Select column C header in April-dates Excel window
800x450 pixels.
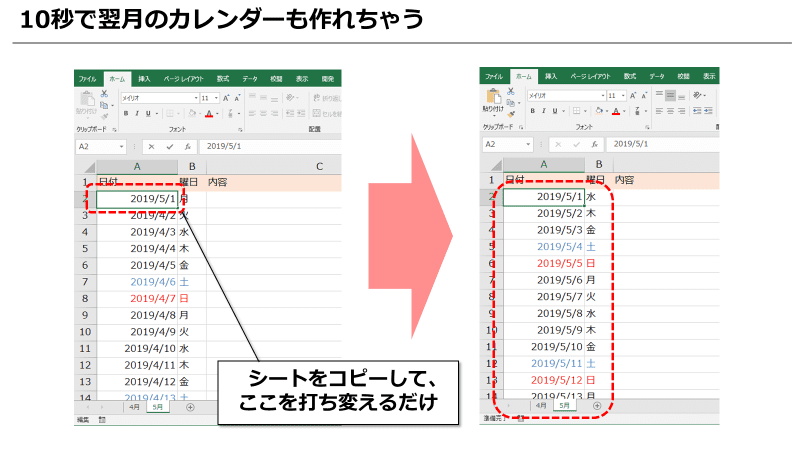click(319, 166)
